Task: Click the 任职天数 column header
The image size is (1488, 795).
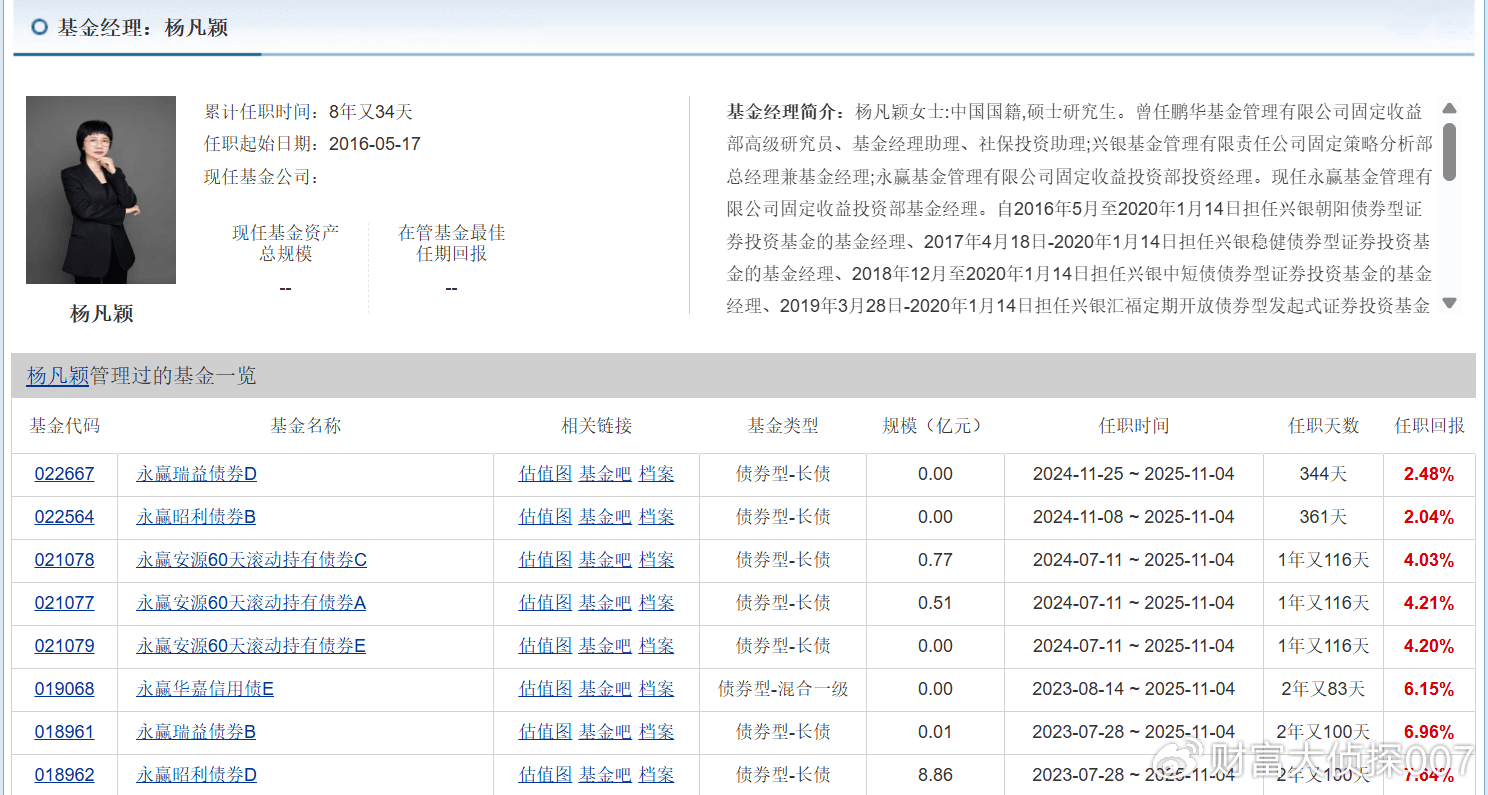Action: 1324,426
